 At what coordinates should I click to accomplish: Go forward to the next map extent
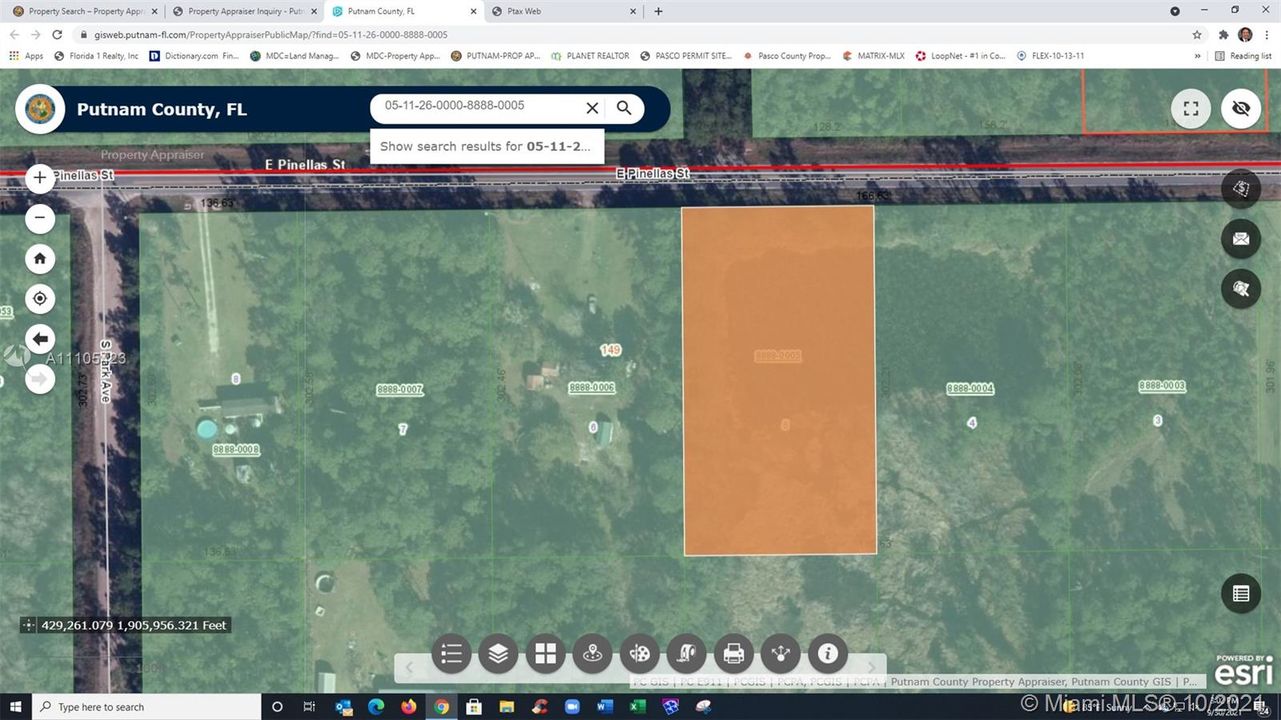pos(39,378)
